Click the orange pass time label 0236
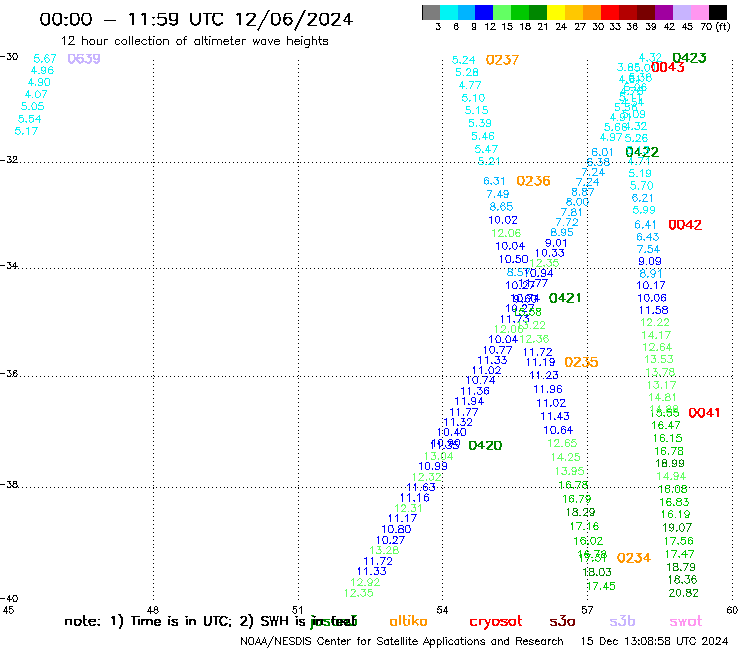 [x=533, y=181]
